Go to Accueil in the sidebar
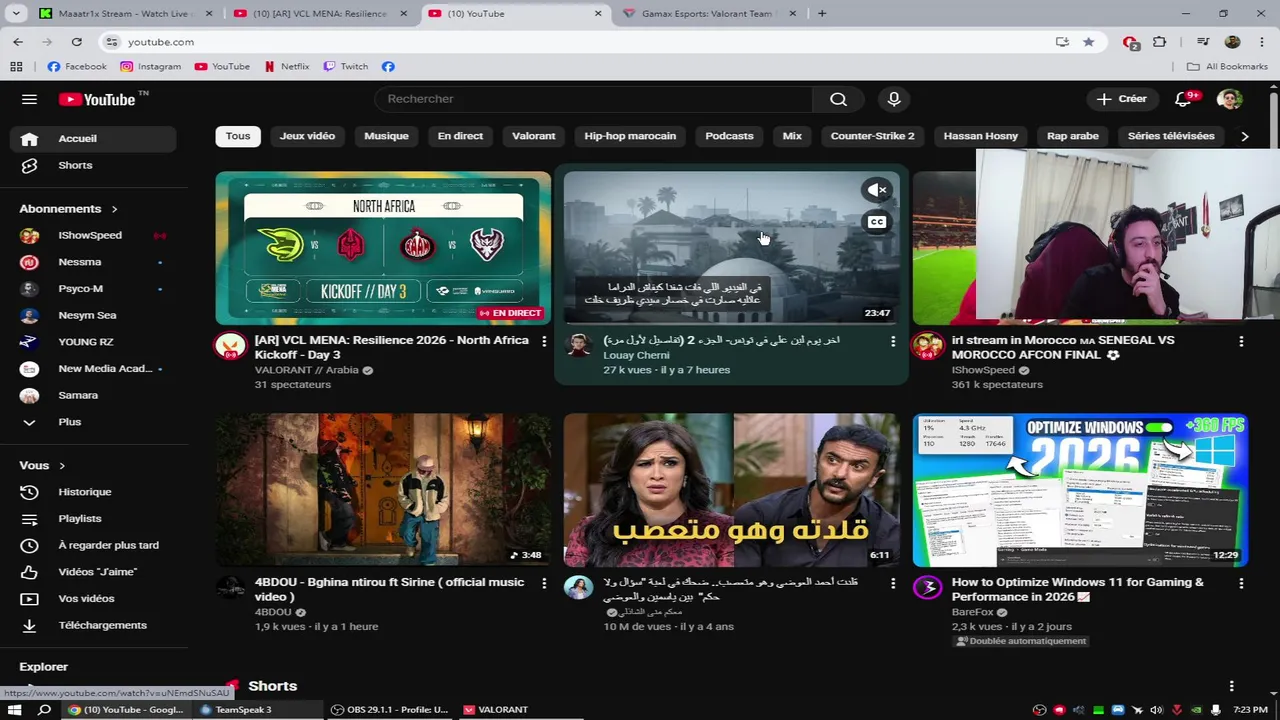The image size is (1280, 720). [x=93, y=139]
